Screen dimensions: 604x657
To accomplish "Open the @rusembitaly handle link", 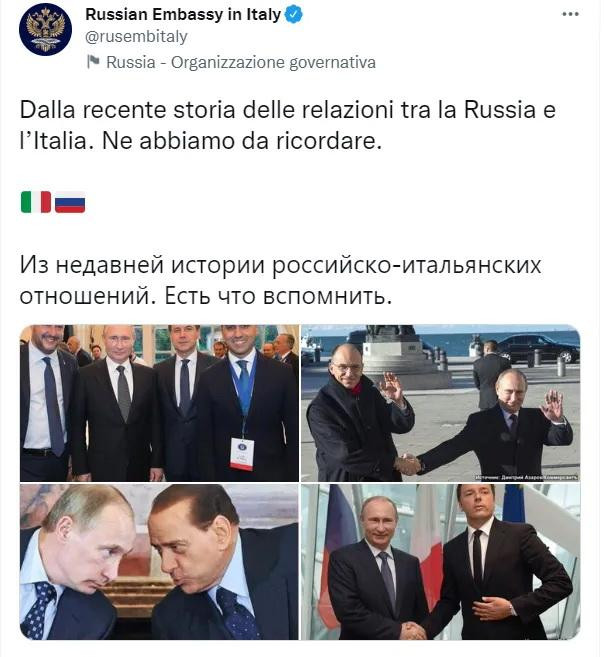I will pos(136,37).
